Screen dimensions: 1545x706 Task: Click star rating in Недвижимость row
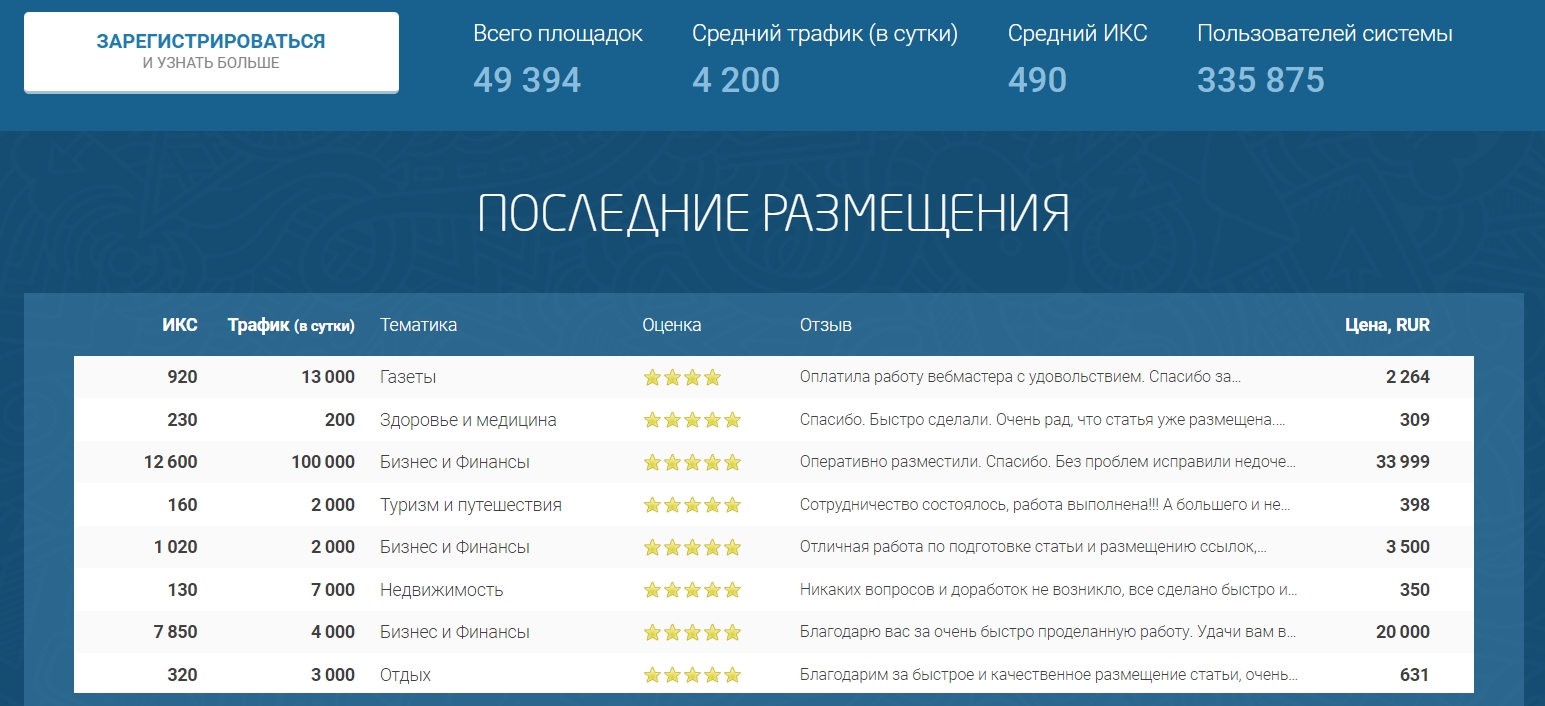[692, 590]
